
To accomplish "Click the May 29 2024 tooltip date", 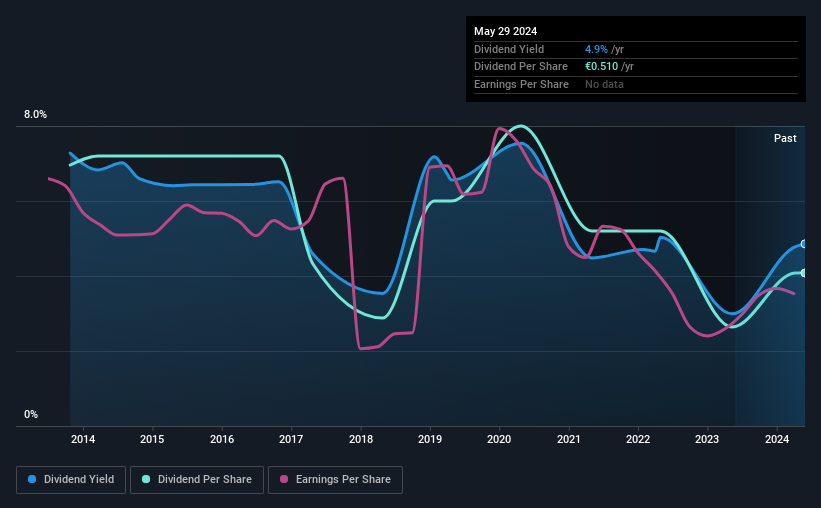I will [505, 31].
